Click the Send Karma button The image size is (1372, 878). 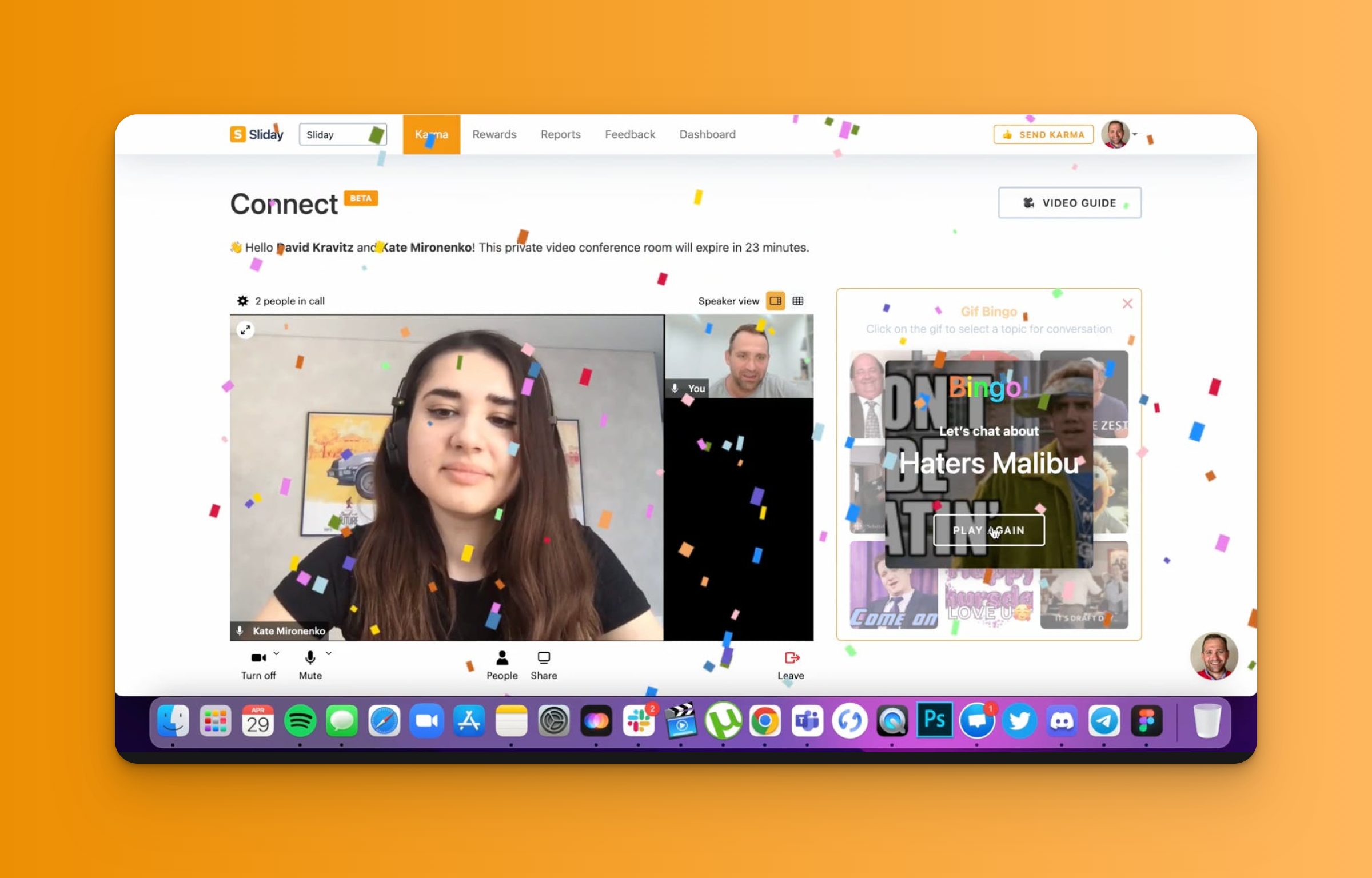pyautogui.click(x=1043, y=135)
